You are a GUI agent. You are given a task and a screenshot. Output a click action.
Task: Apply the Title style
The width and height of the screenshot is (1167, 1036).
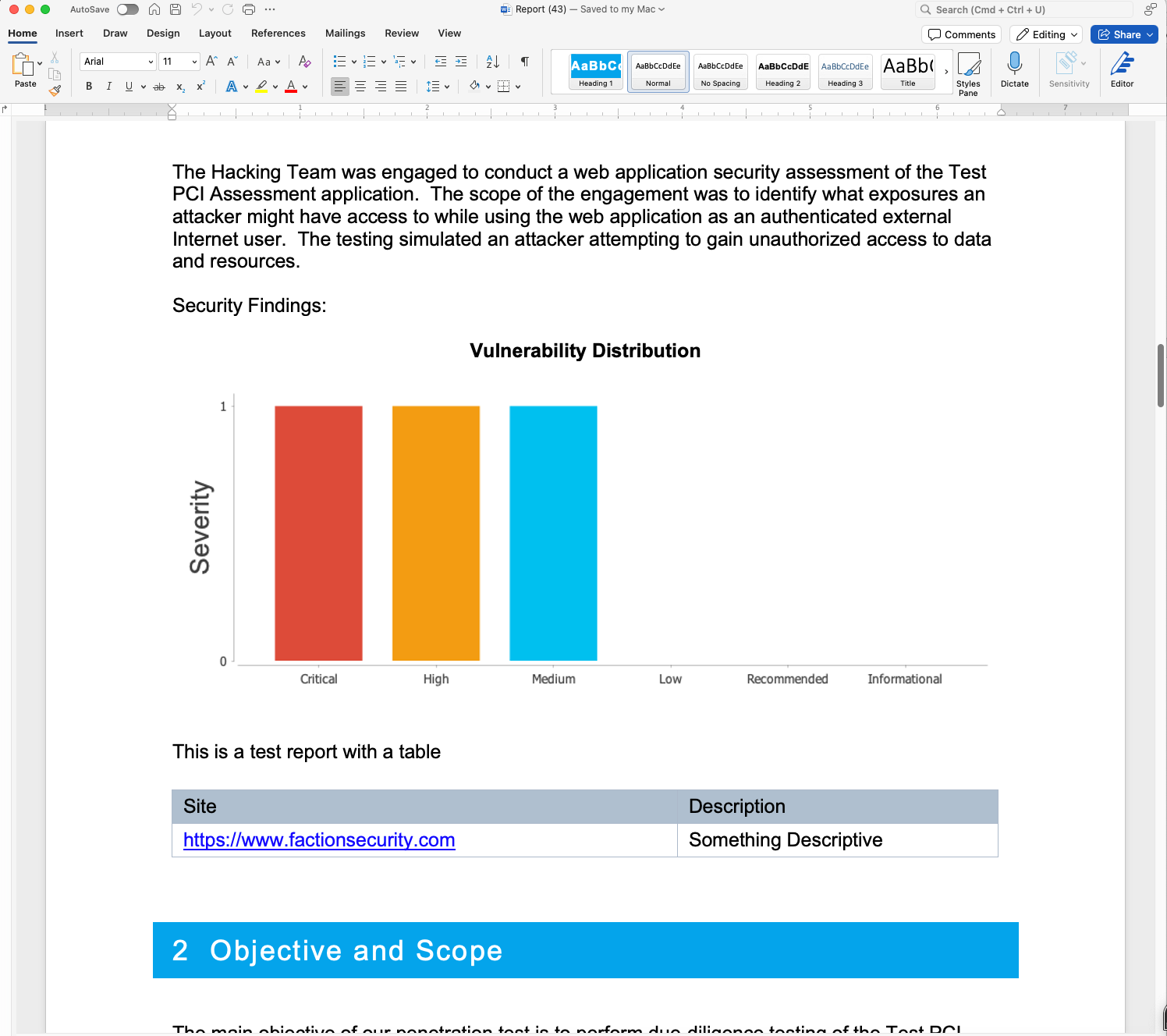pyautogui.click(x=908, y=72)
